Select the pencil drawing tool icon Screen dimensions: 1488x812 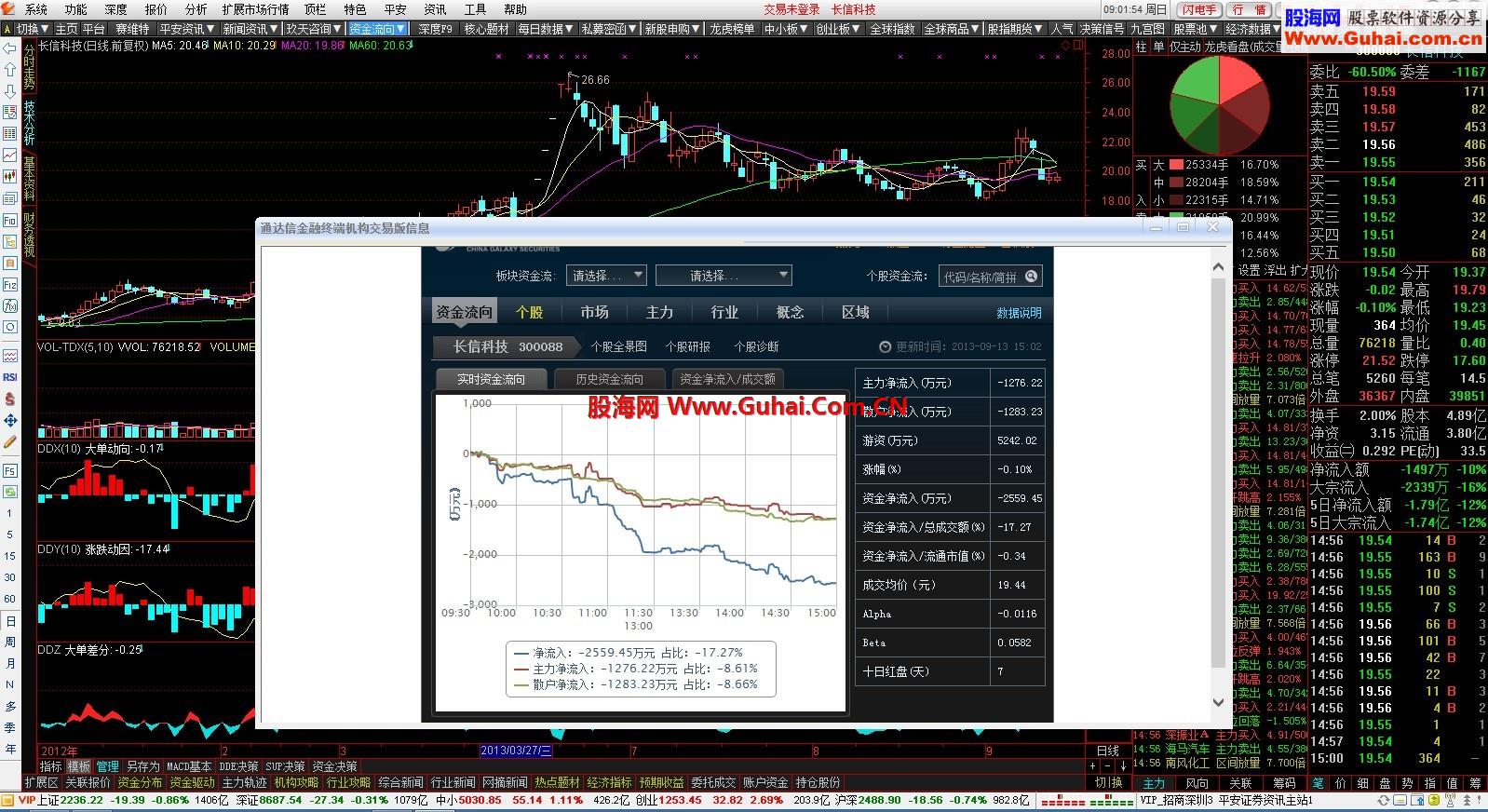(10, 442)
